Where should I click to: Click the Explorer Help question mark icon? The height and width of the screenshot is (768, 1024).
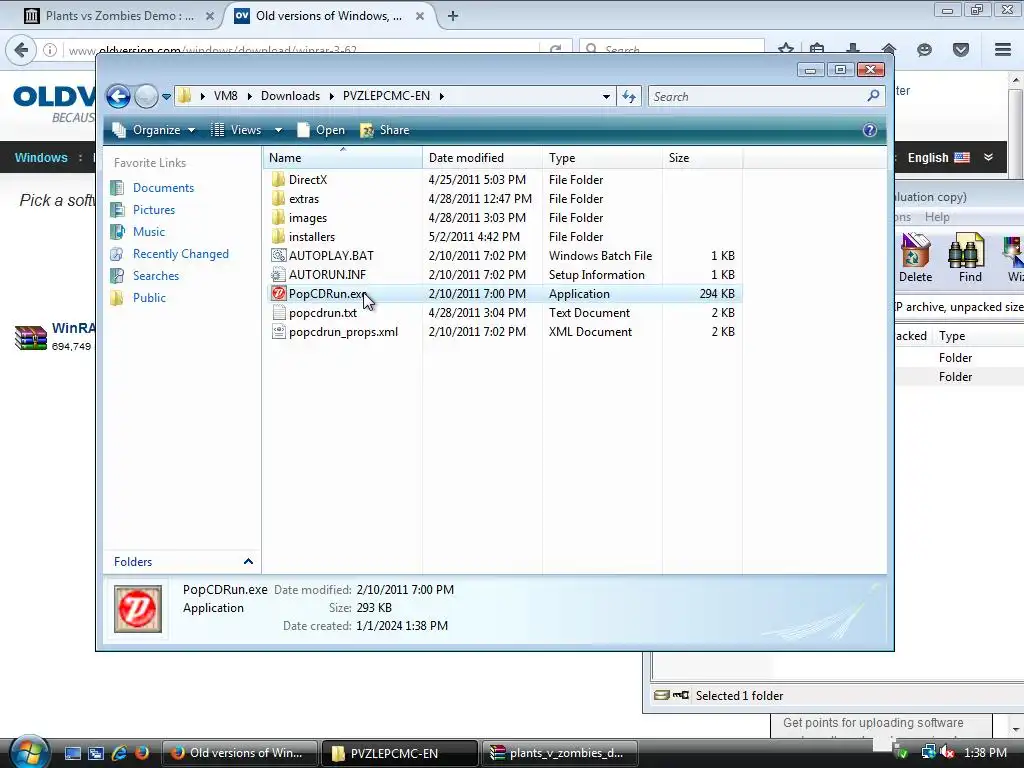[x=870, y=130]
